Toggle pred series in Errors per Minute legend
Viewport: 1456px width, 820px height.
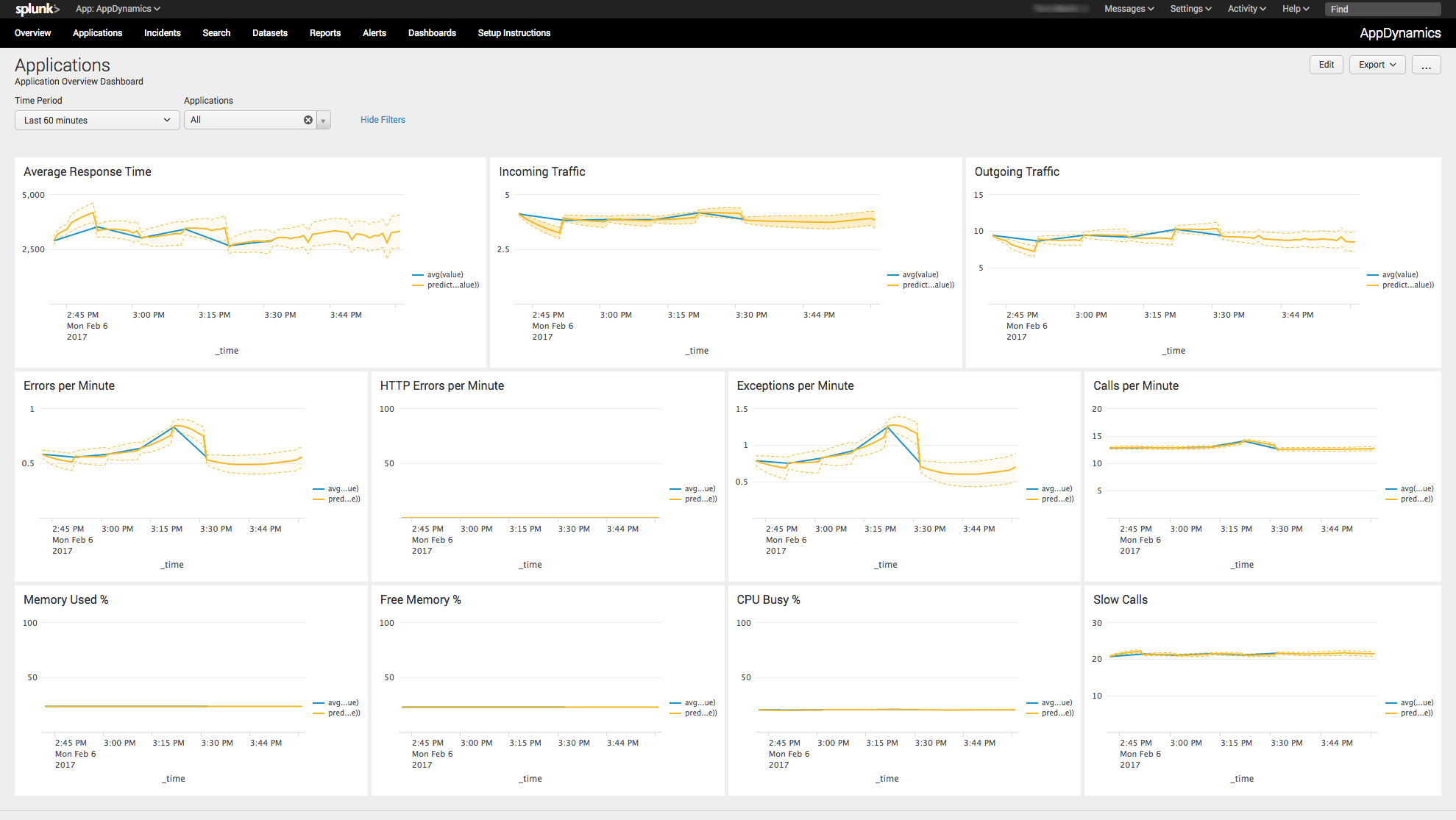[343, 499]
